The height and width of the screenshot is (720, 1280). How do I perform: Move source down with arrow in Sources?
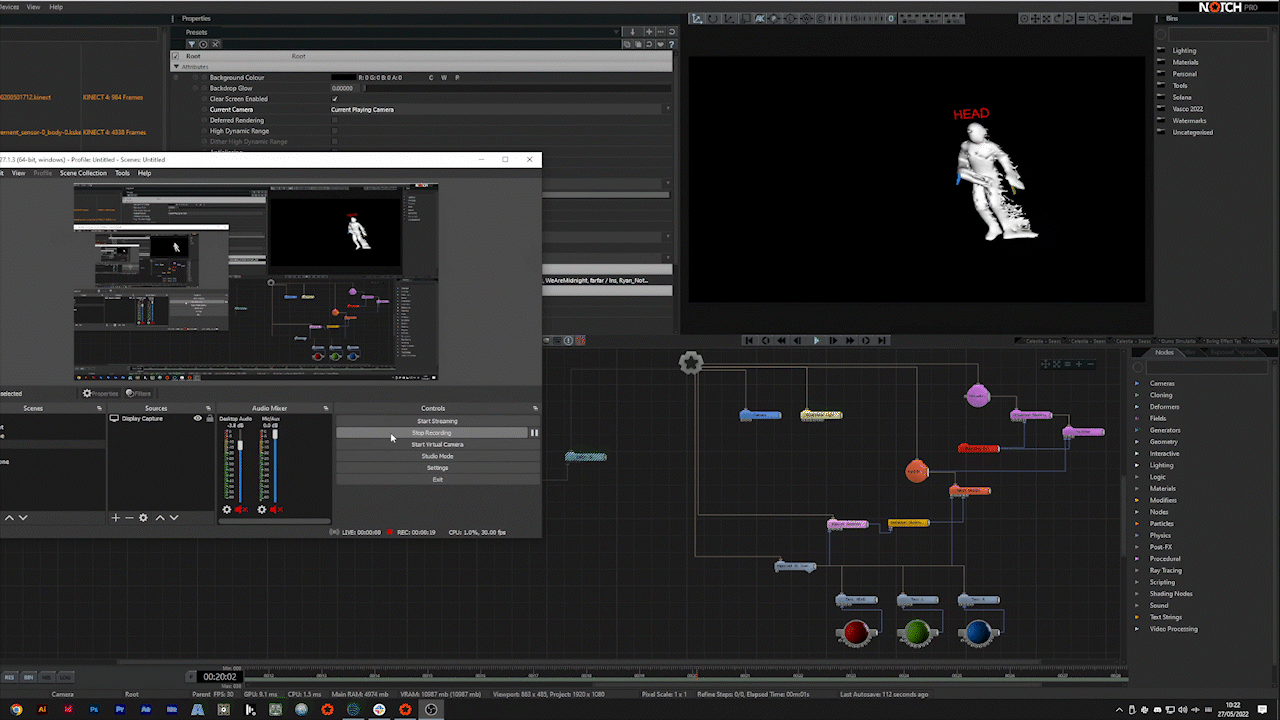pos(174,517)
